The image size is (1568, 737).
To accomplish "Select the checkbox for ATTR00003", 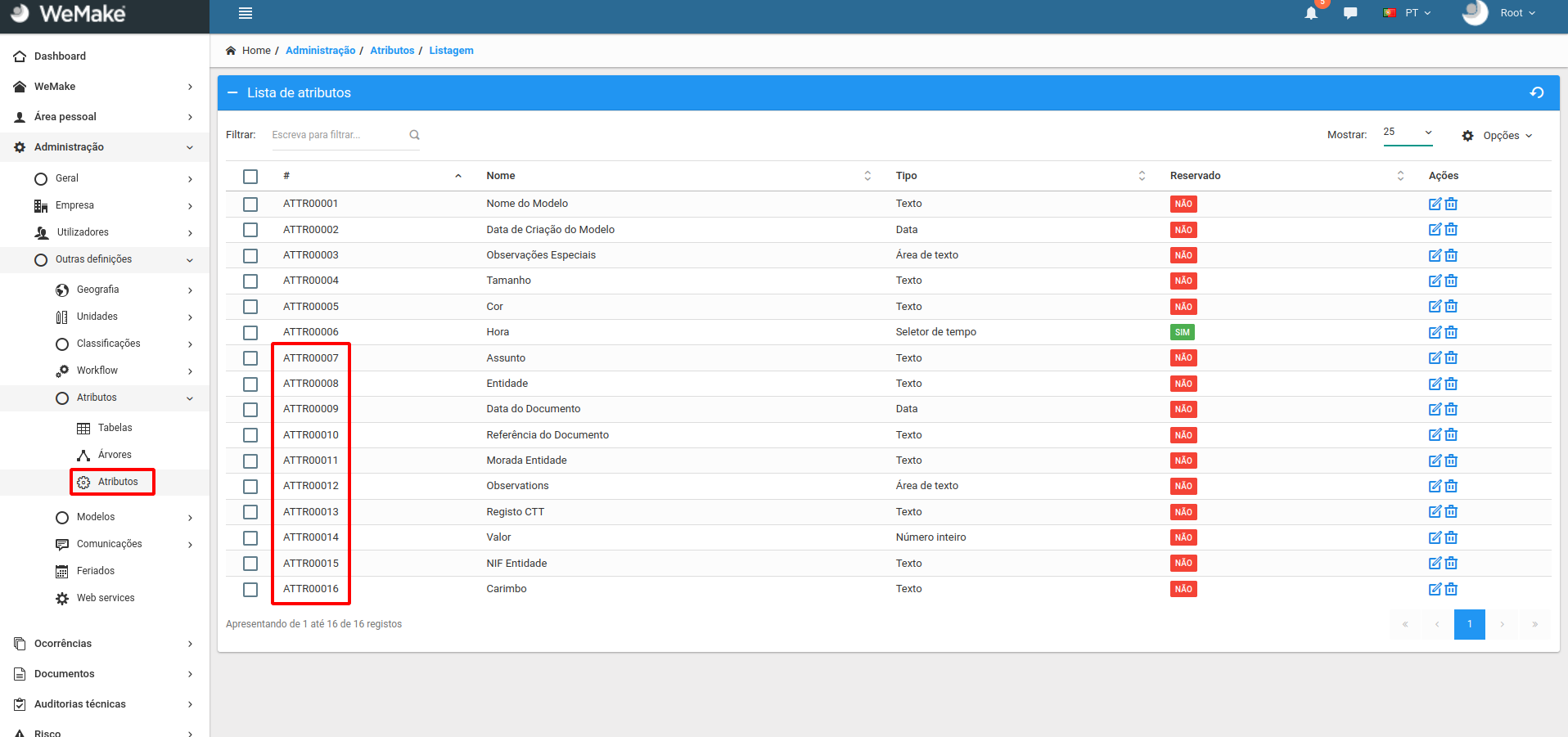I will [x=250, y=256].
